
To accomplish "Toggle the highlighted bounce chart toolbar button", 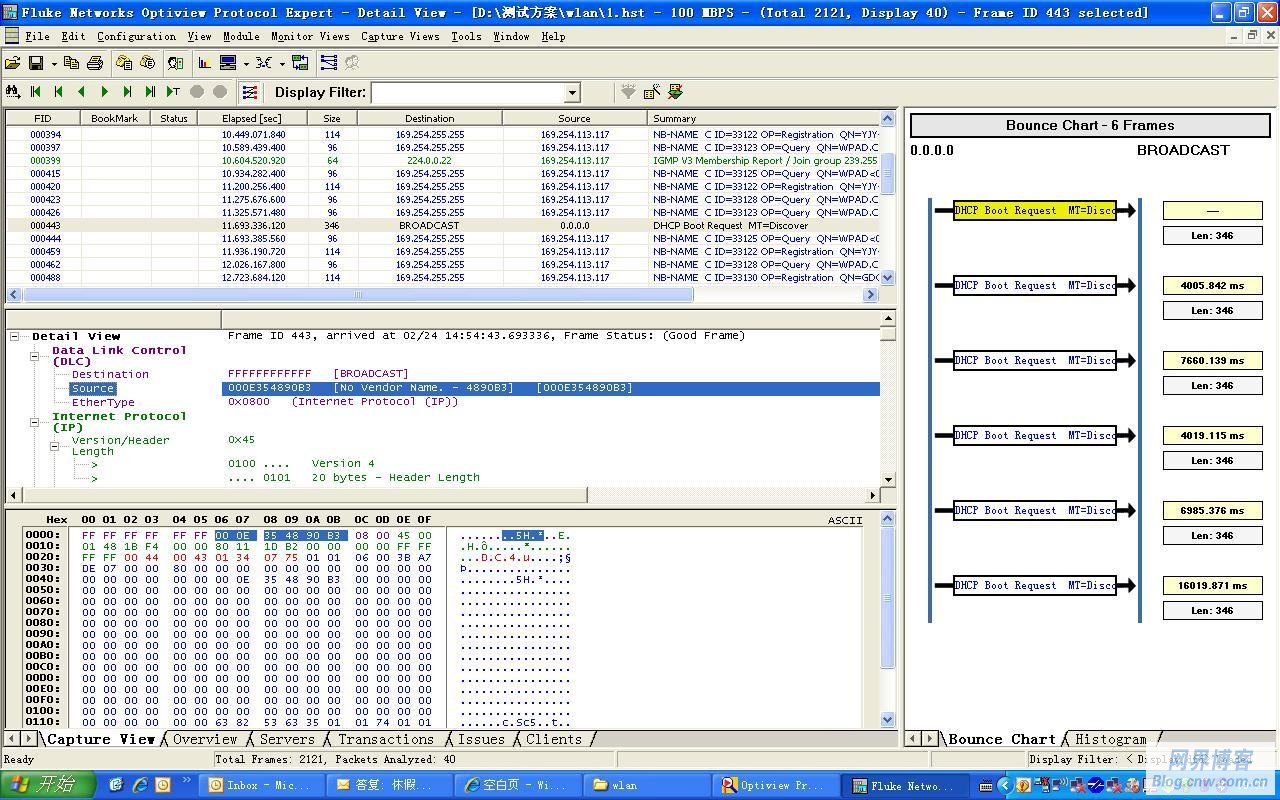I will point(250,92).
